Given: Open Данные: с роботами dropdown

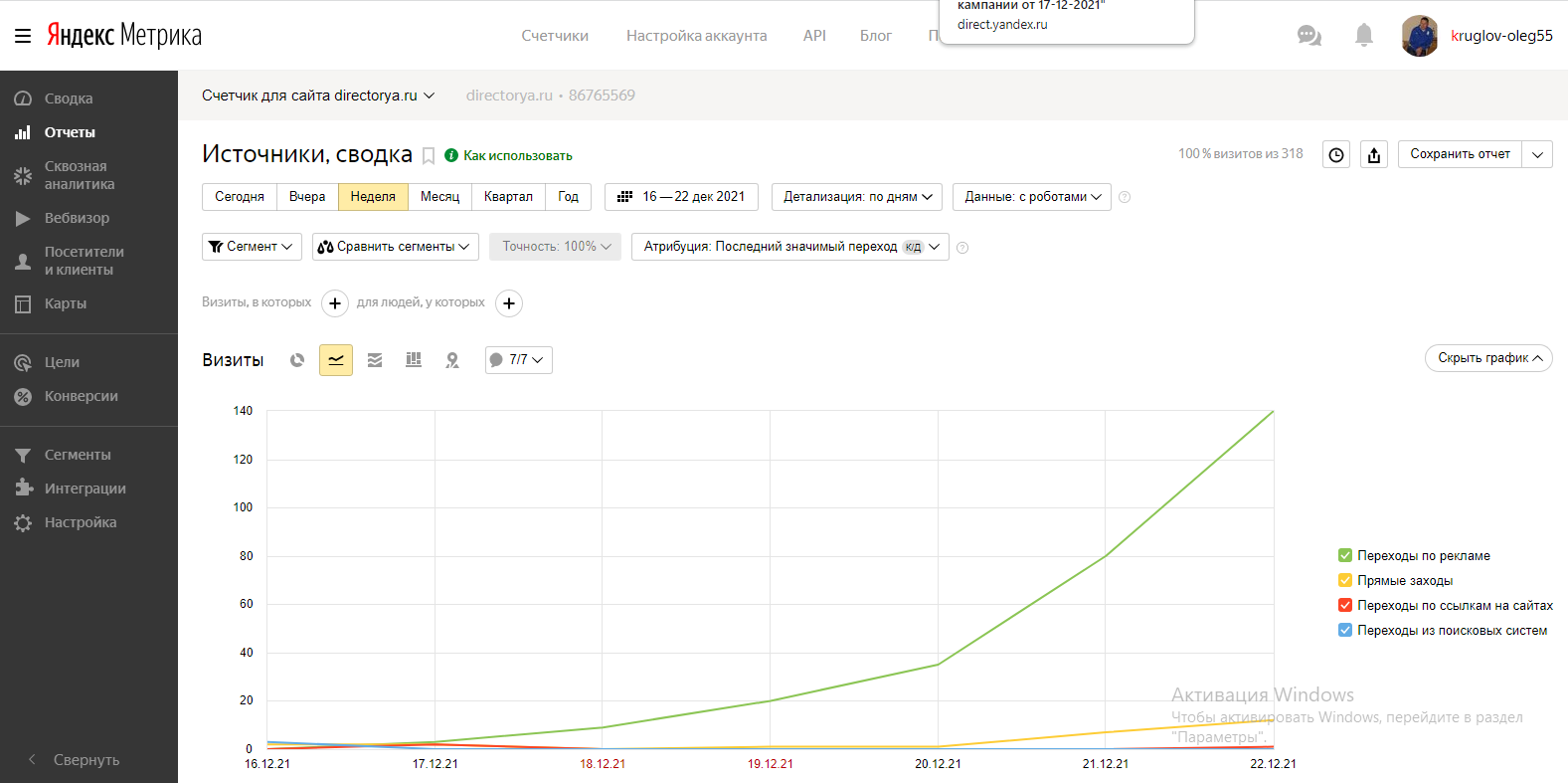Looking at the screenshot, I should tap(1032, 197).
